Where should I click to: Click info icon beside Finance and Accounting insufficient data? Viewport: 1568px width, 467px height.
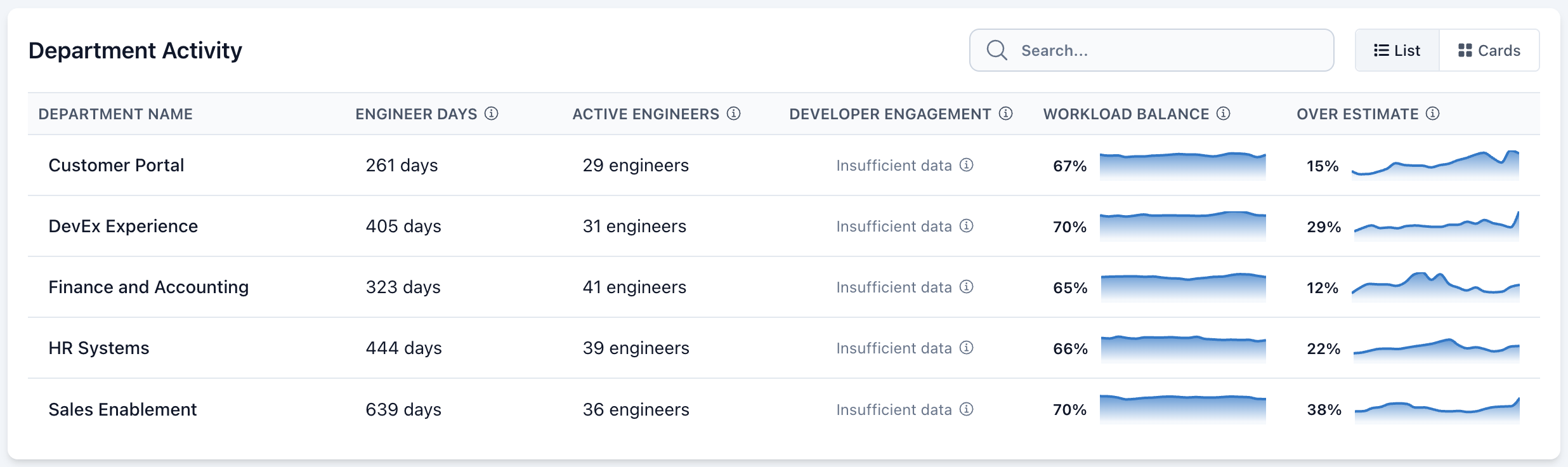click(x=967, y=287)
